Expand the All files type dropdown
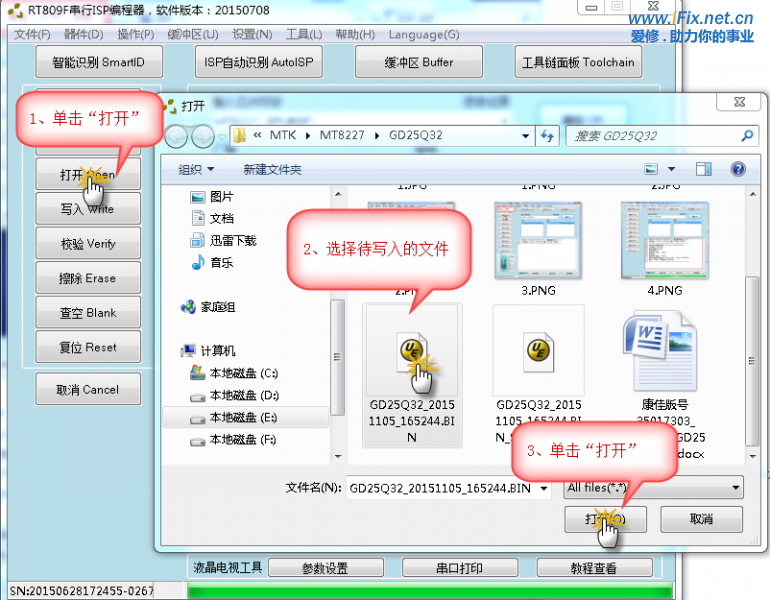This screenshot has width=770, height=600. (735, 488)
